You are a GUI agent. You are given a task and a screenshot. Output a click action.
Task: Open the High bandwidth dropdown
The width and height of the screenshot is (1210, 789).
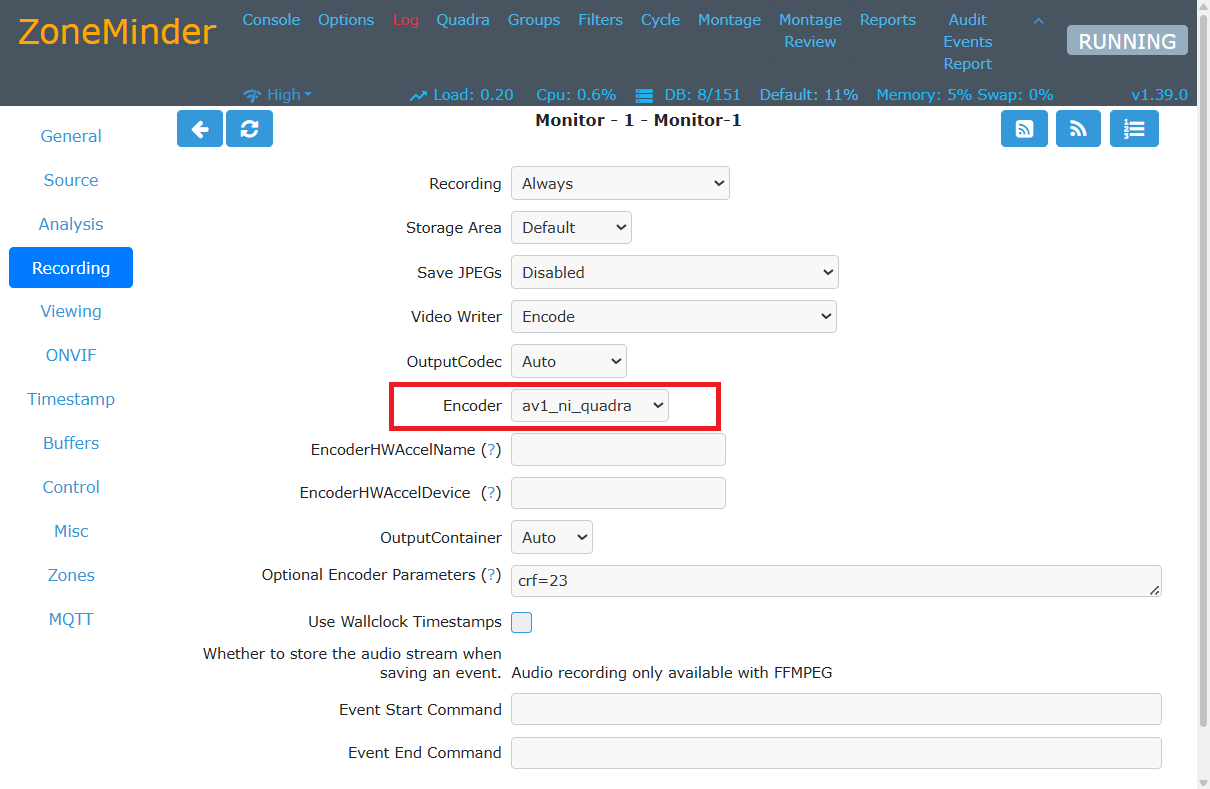point(278,95)
